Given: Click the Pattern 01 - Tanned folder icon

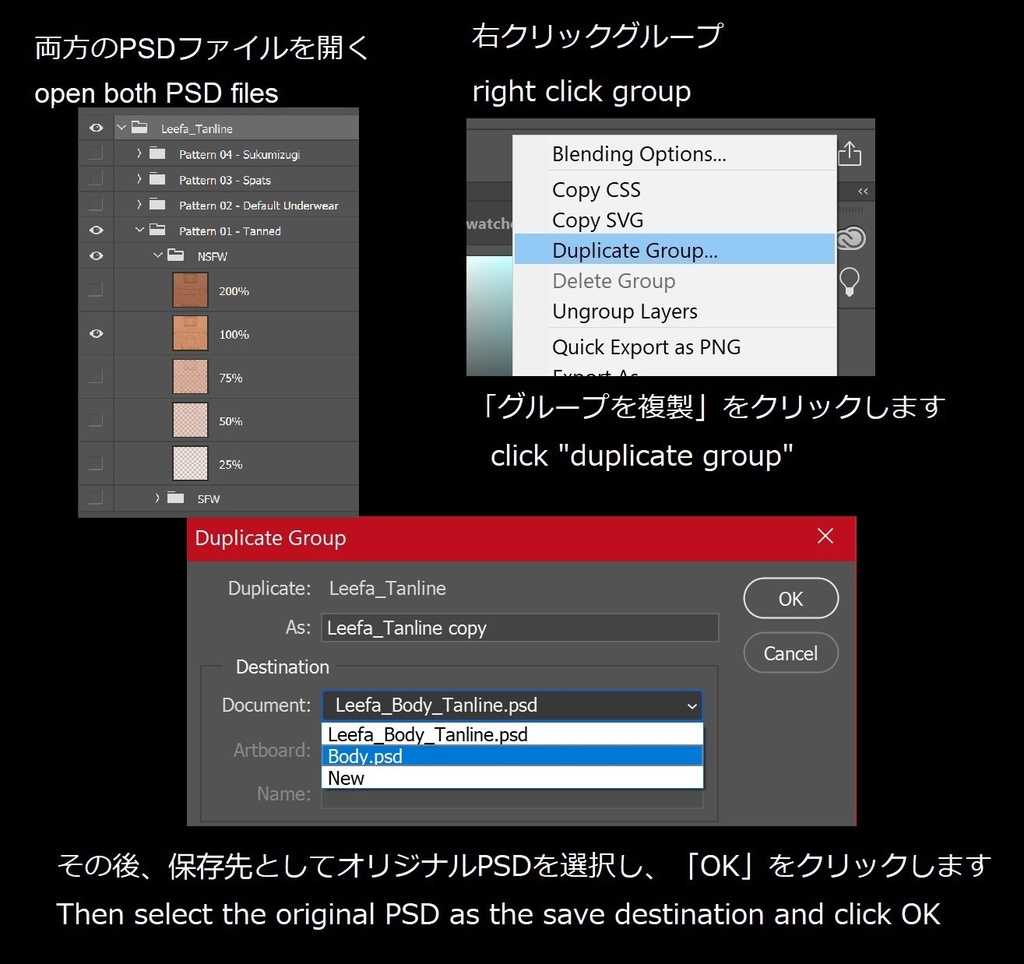Looking at the screenshot, I should click(158, 230).
